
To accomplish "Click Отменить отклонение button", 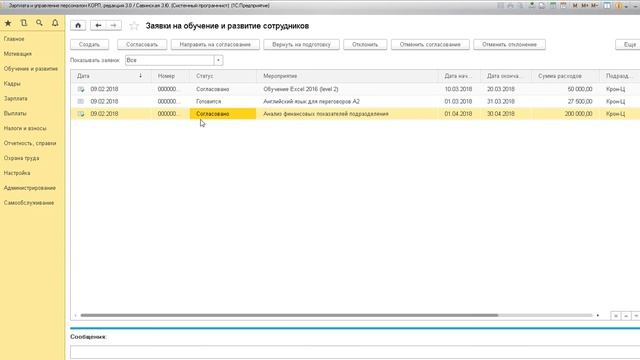I will [509, 44].
